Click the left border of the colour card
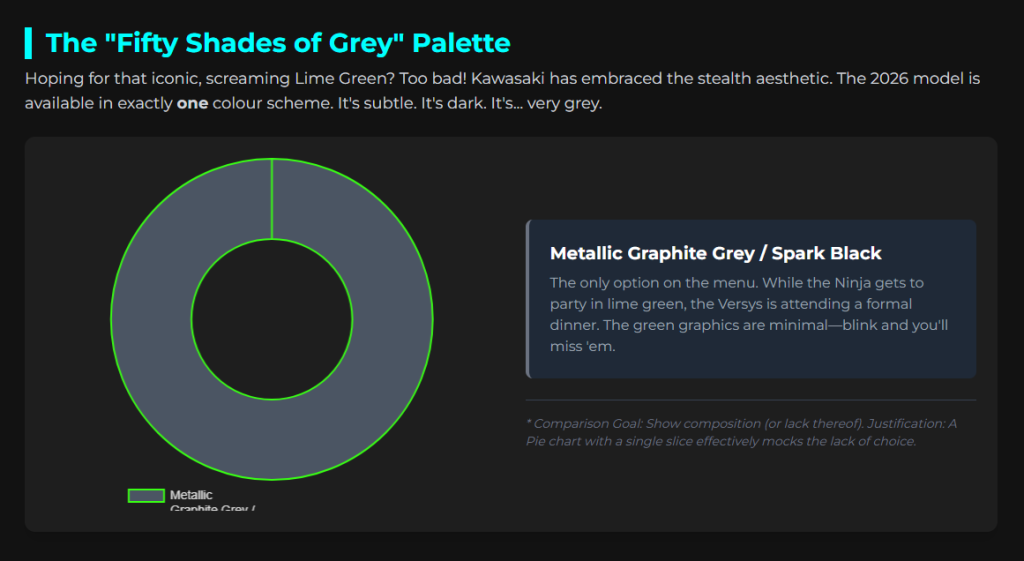Image resolution: width=1024 pixels, height=561 pixels. point(528,299)
